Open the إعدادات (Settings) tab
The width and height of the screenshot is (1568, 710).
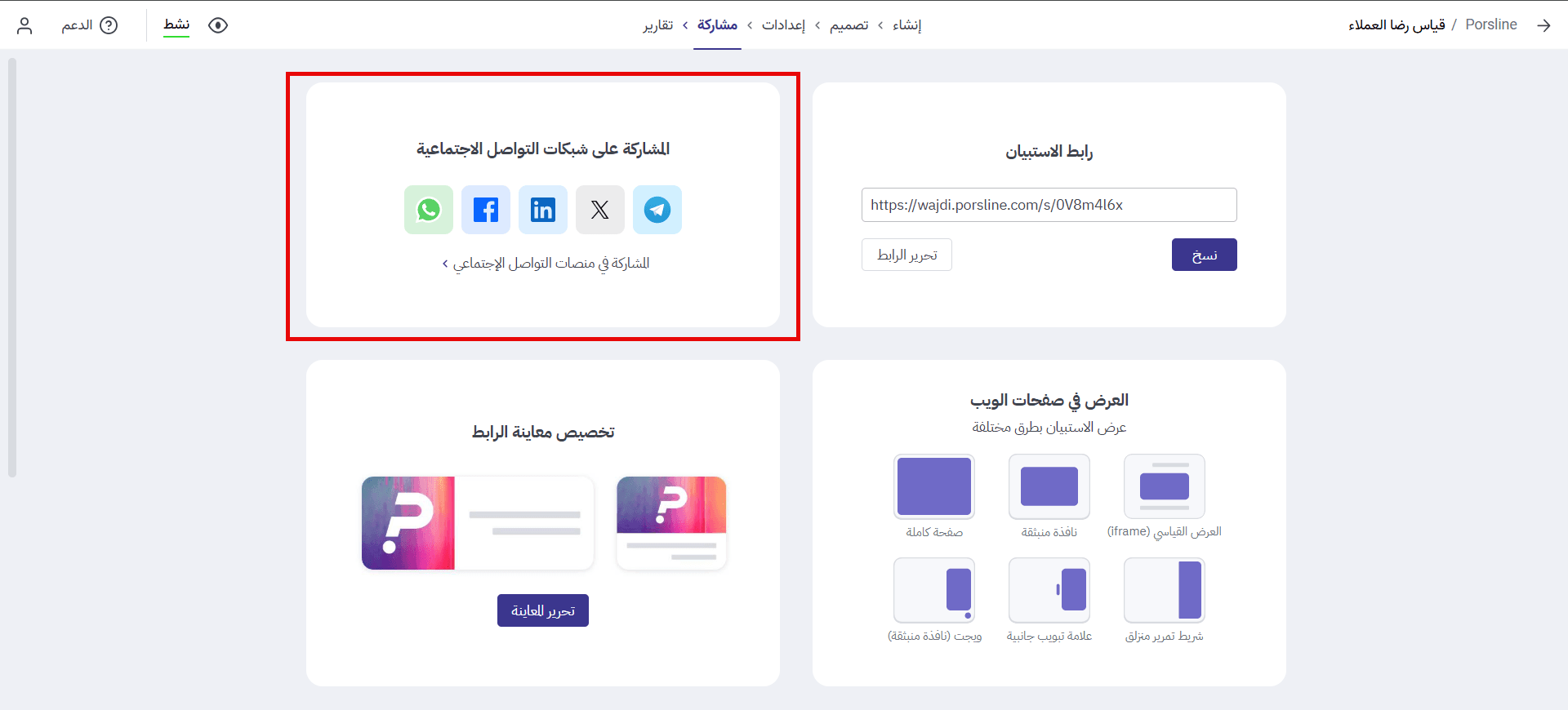[x=783, y=25]
